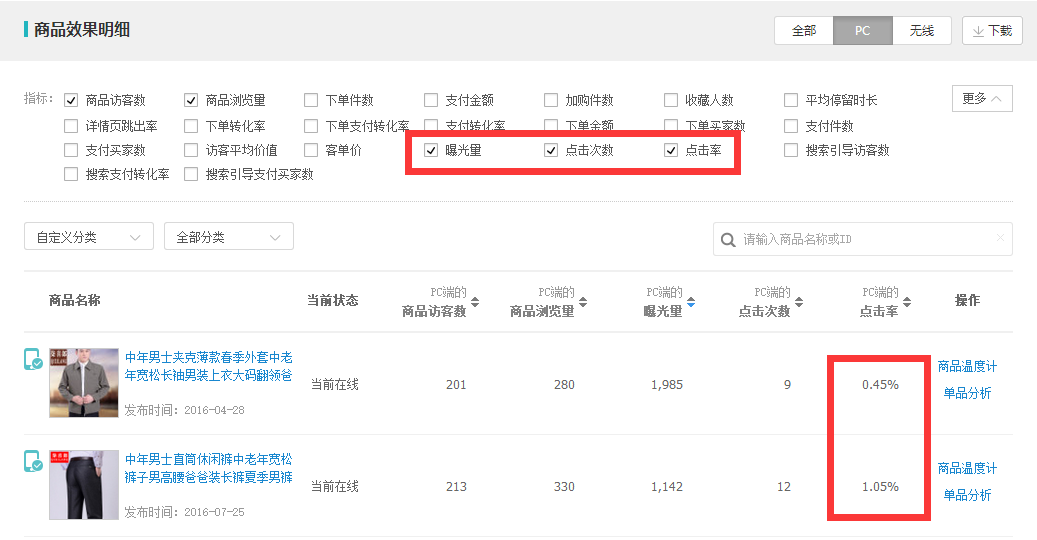Switch to the 无线 tab

click(921, 31)
